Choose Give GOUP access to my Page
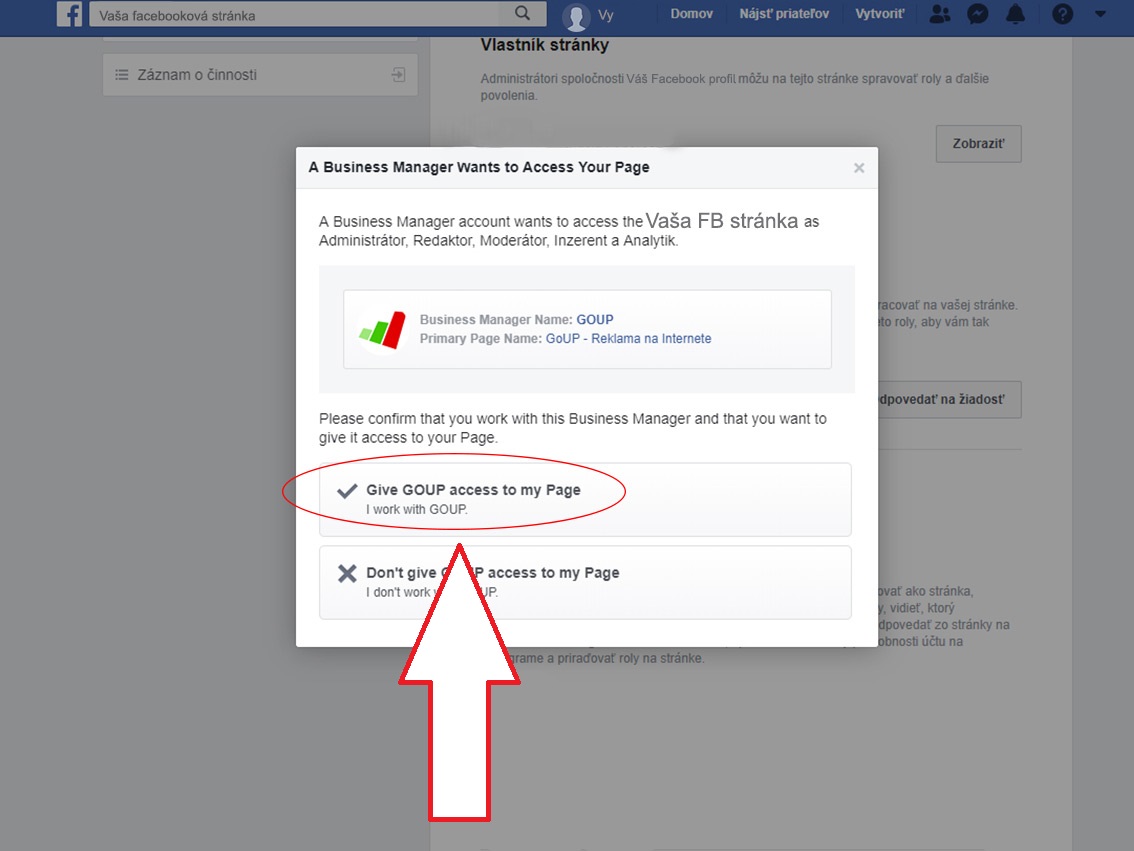The height and width of the screenshot is (851, 1134). pos(585,499)
